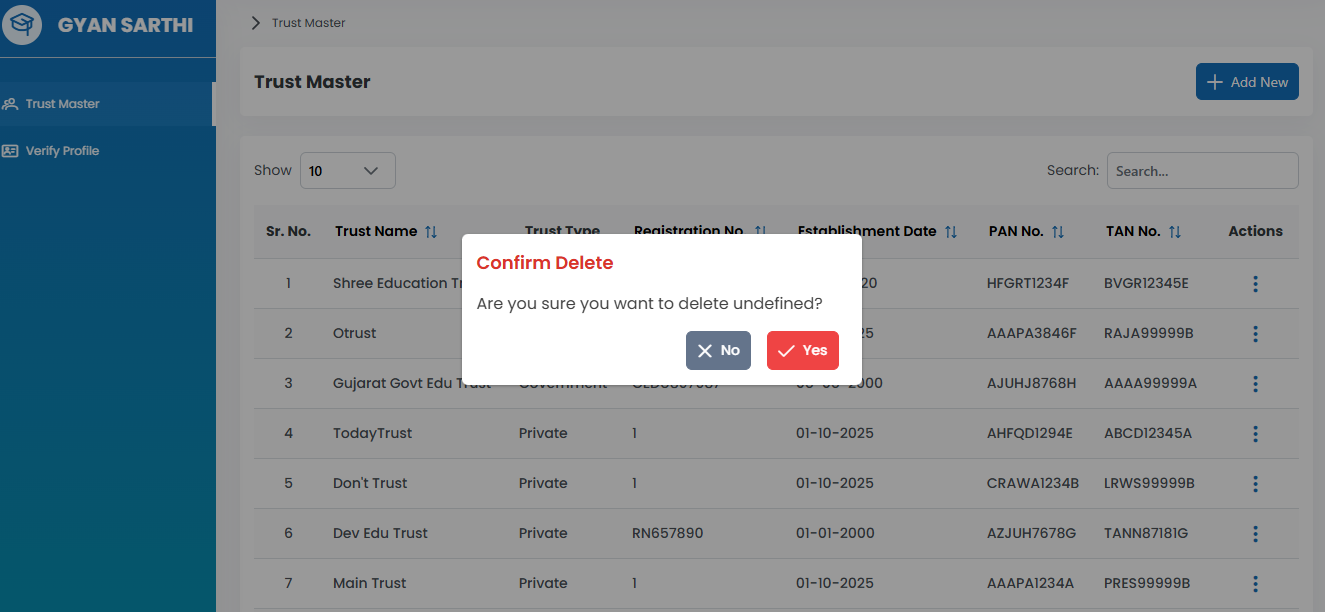This screenshot has width=1325, height=612.
Task: Click the Search input field
Action: point(1202,171)
